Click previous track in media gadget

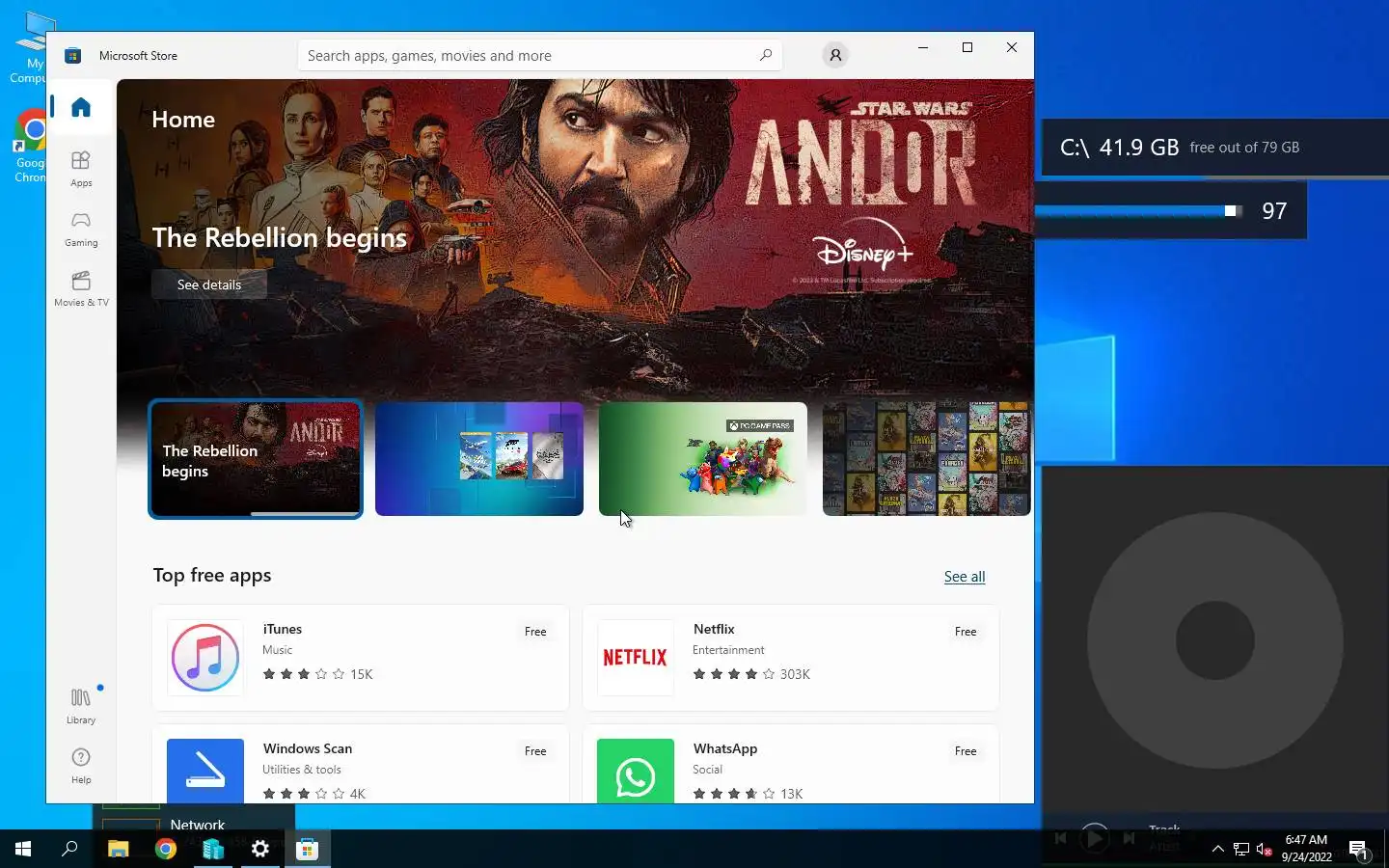(x=1060, y=838)
